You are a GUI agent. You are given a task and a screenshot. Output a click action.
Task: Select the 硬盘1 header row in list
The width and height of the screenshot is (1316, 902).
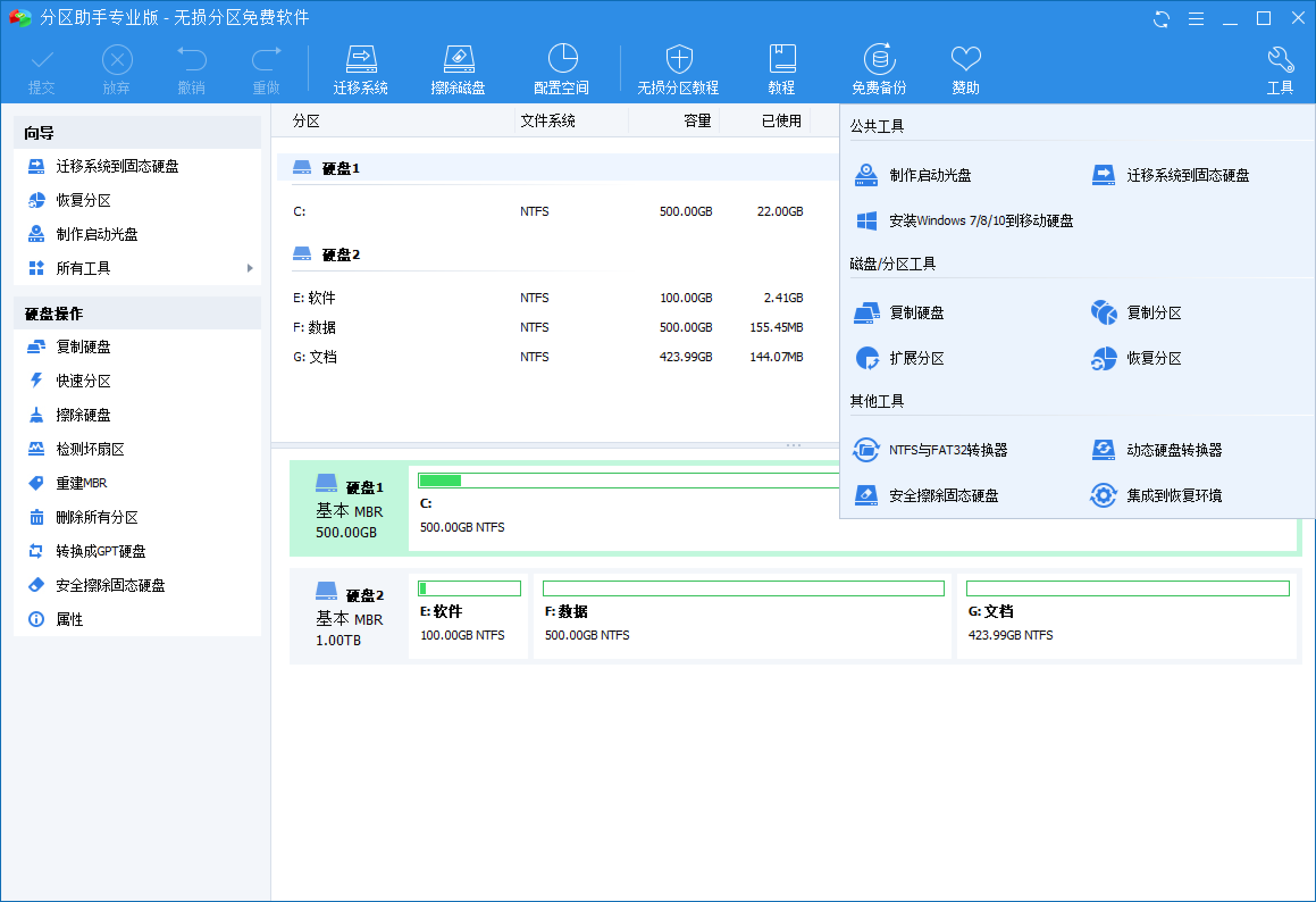point(558,168)
